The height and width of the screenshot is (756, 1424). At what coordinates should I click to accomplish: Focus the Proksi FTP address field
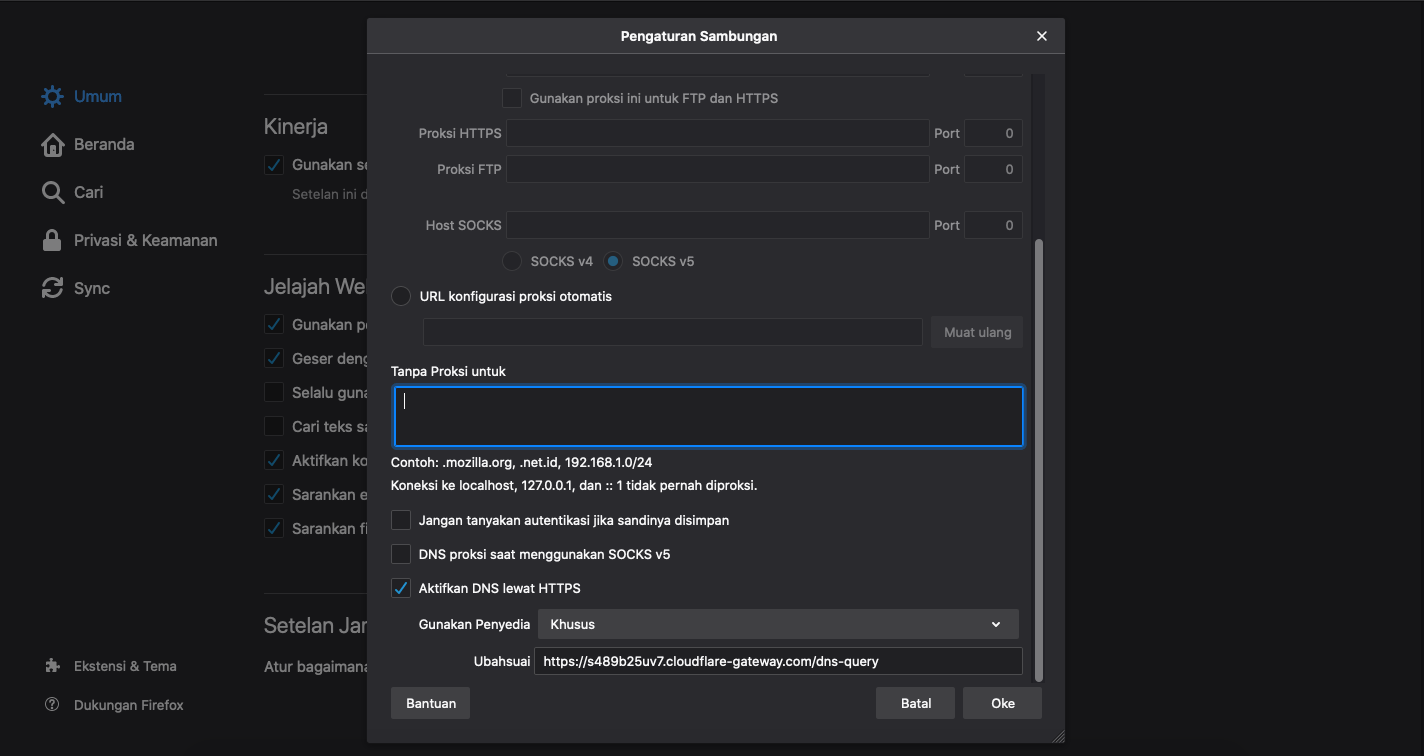(x=718, y=170)
